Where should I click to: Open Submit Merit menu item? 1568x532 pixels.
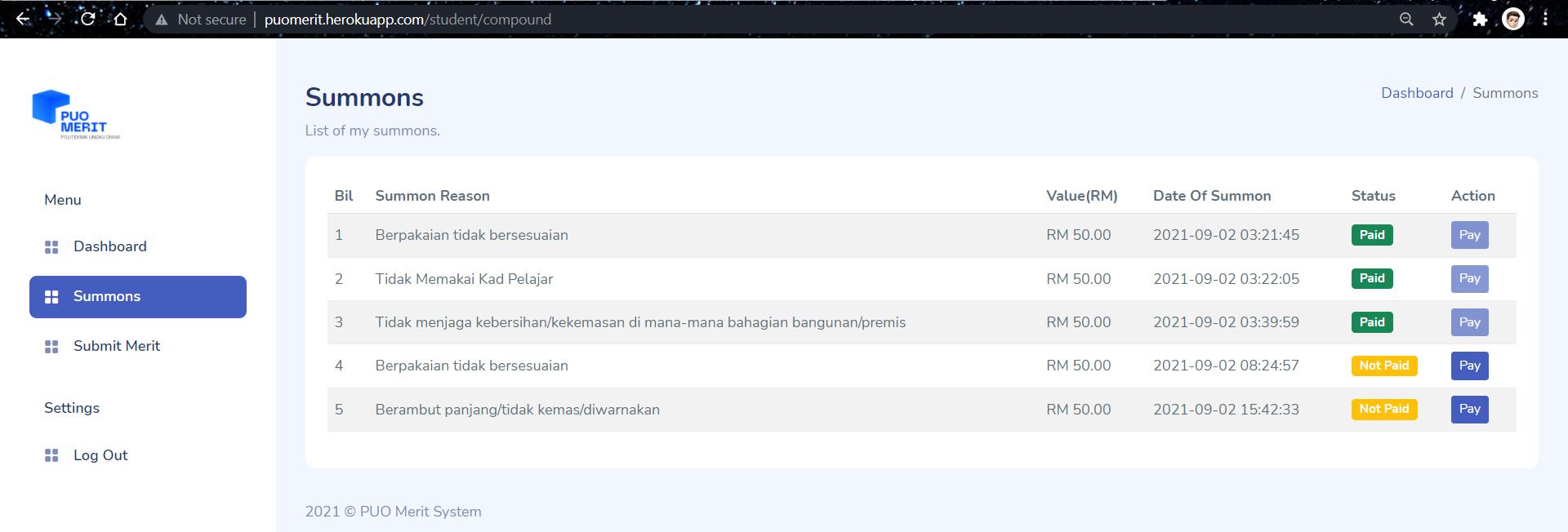pos(117,346)
